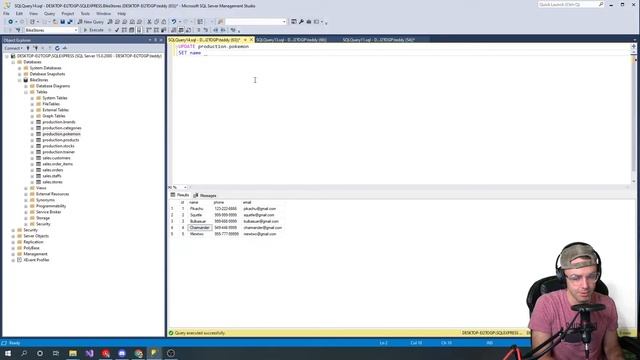
Task: Select the Server Objects node
Action: [36, 236]
